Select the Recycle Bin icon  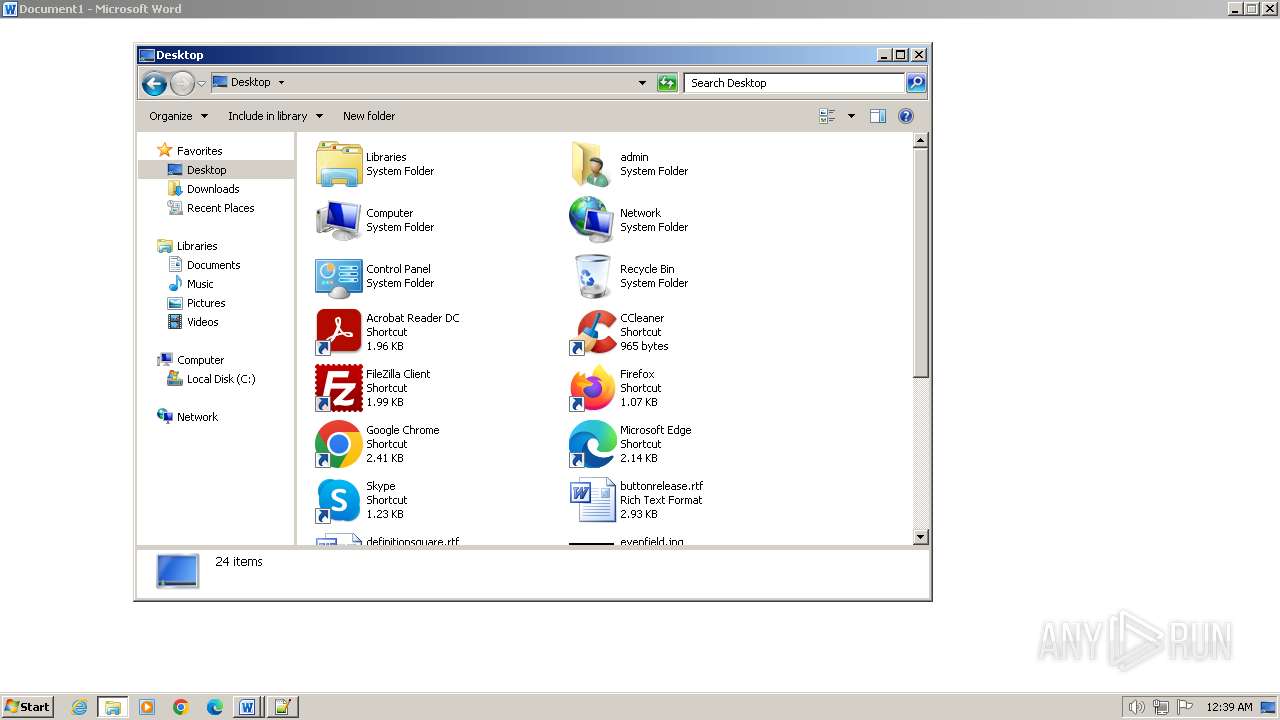[x=592, y=276]
